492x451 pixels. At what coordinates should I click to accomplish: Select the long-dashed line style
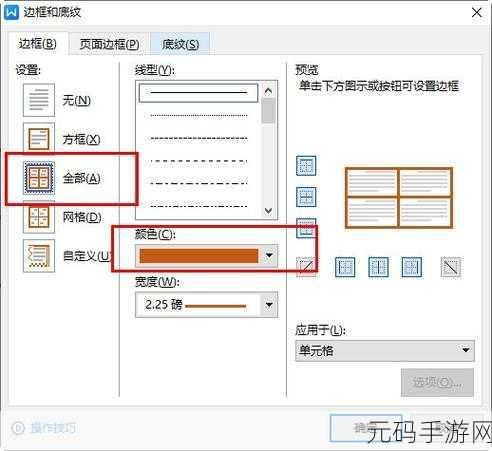pyautogui.click(x=198, y=161)
